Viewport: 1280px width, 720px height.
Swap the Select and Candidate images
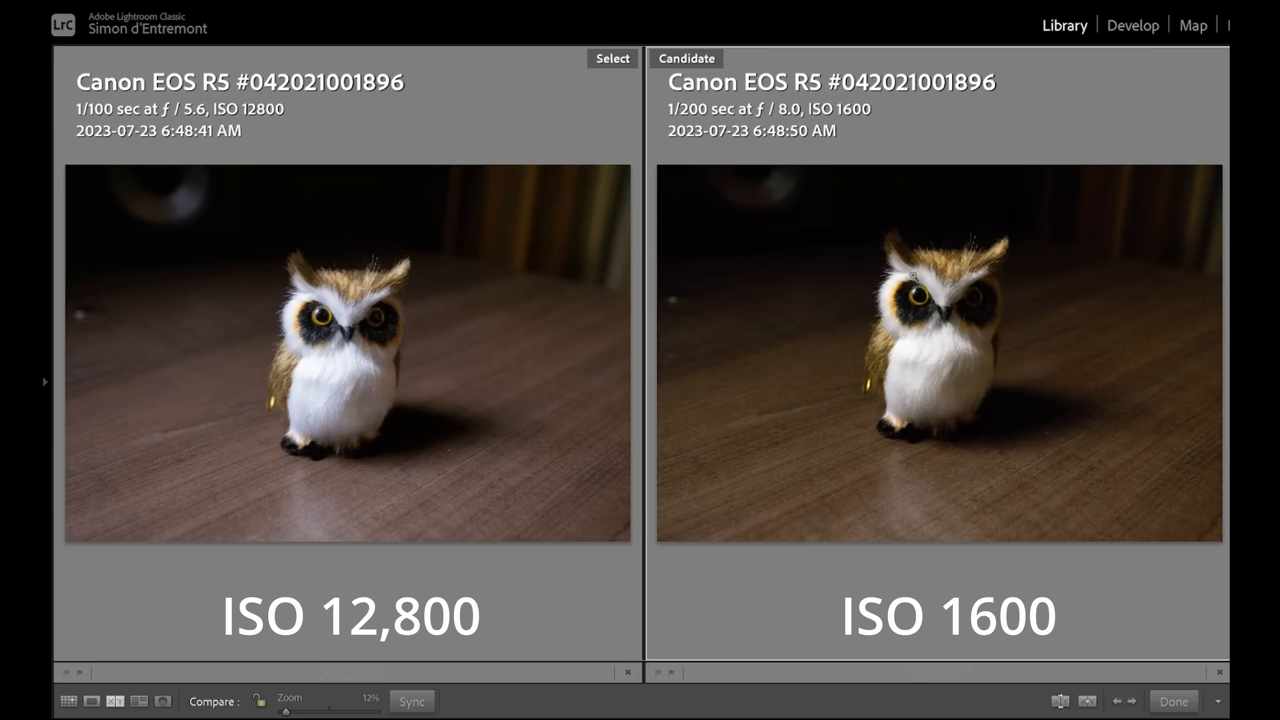1060,701
